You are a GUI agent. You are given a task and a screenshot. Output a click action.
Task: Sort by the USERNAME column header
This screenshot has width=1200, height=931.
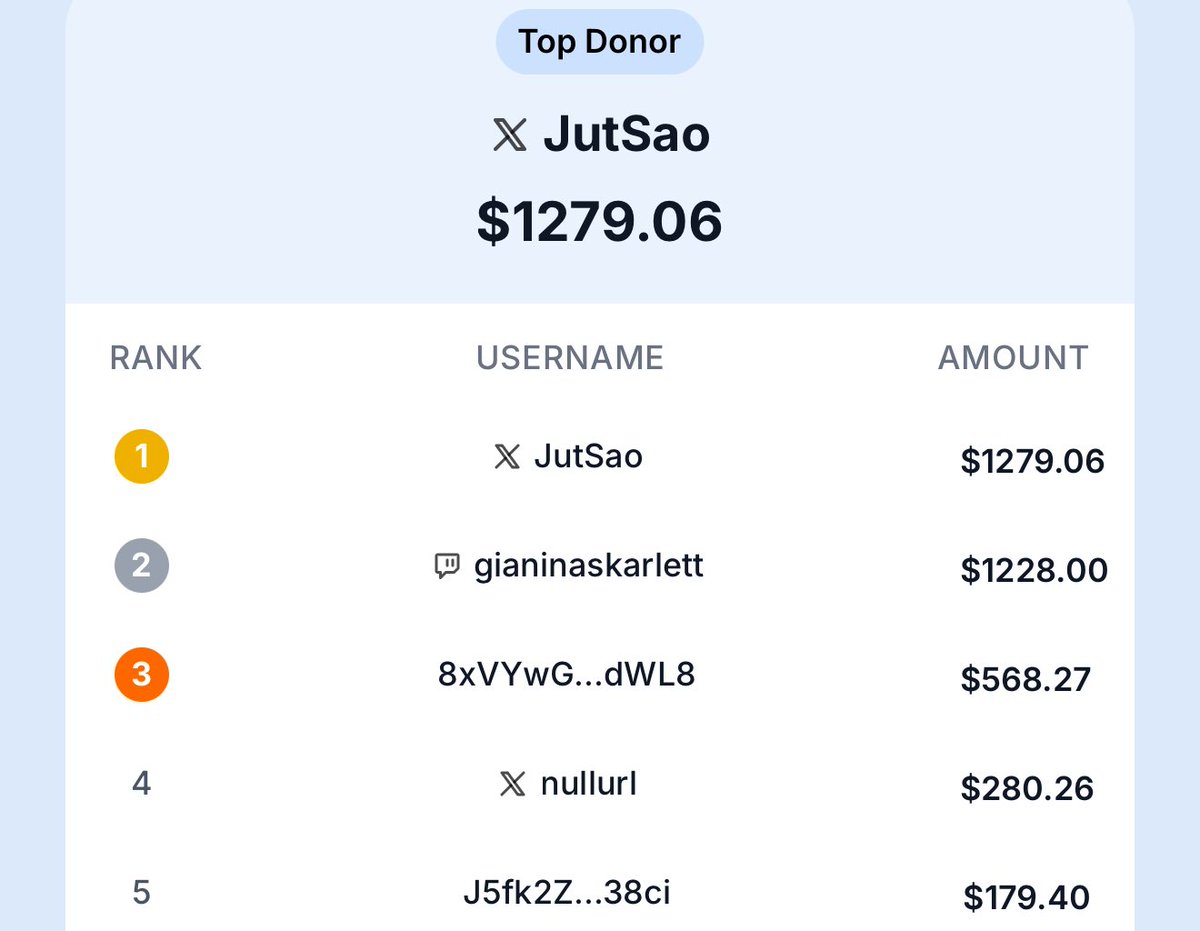pos(570,358)
